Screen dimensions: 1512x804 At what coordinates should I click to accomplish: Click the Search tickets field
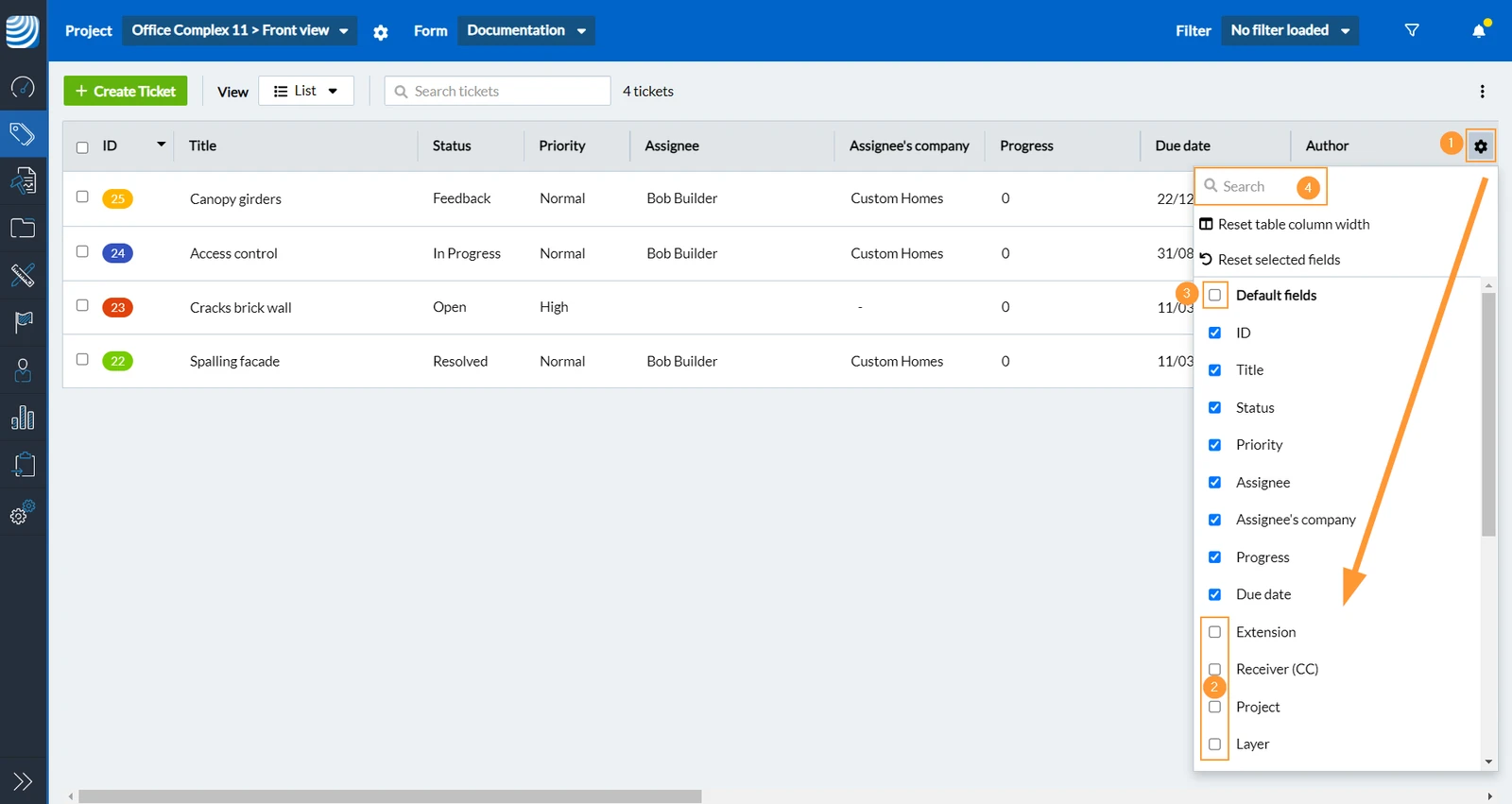coord(498,91)
